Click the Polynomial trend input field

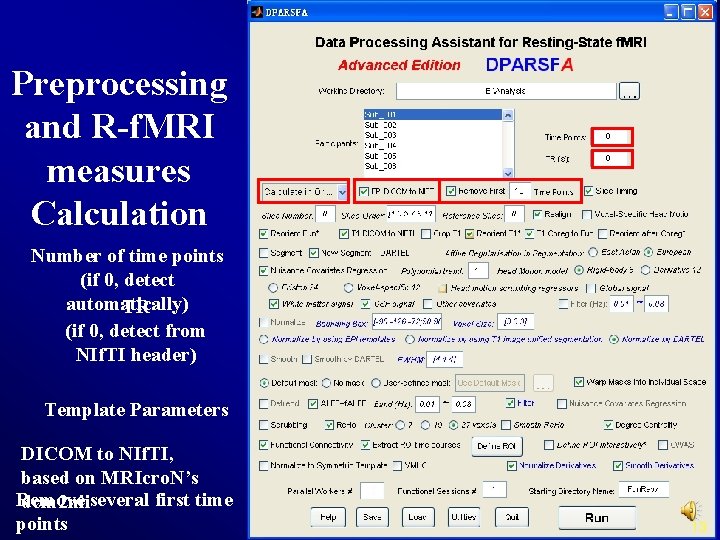(478, 270)
